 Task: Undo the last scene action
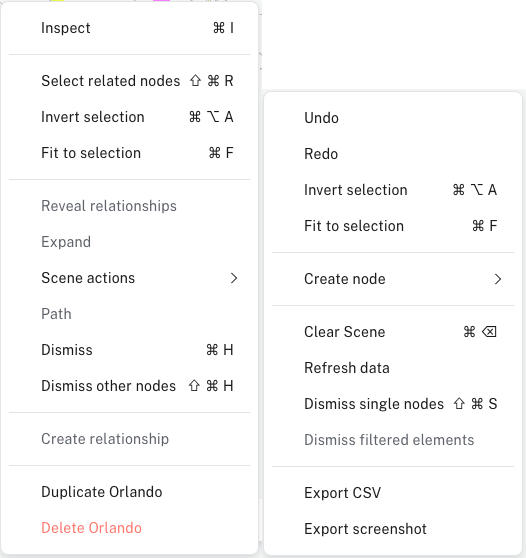pyautogui.click(x=393, y=118)
